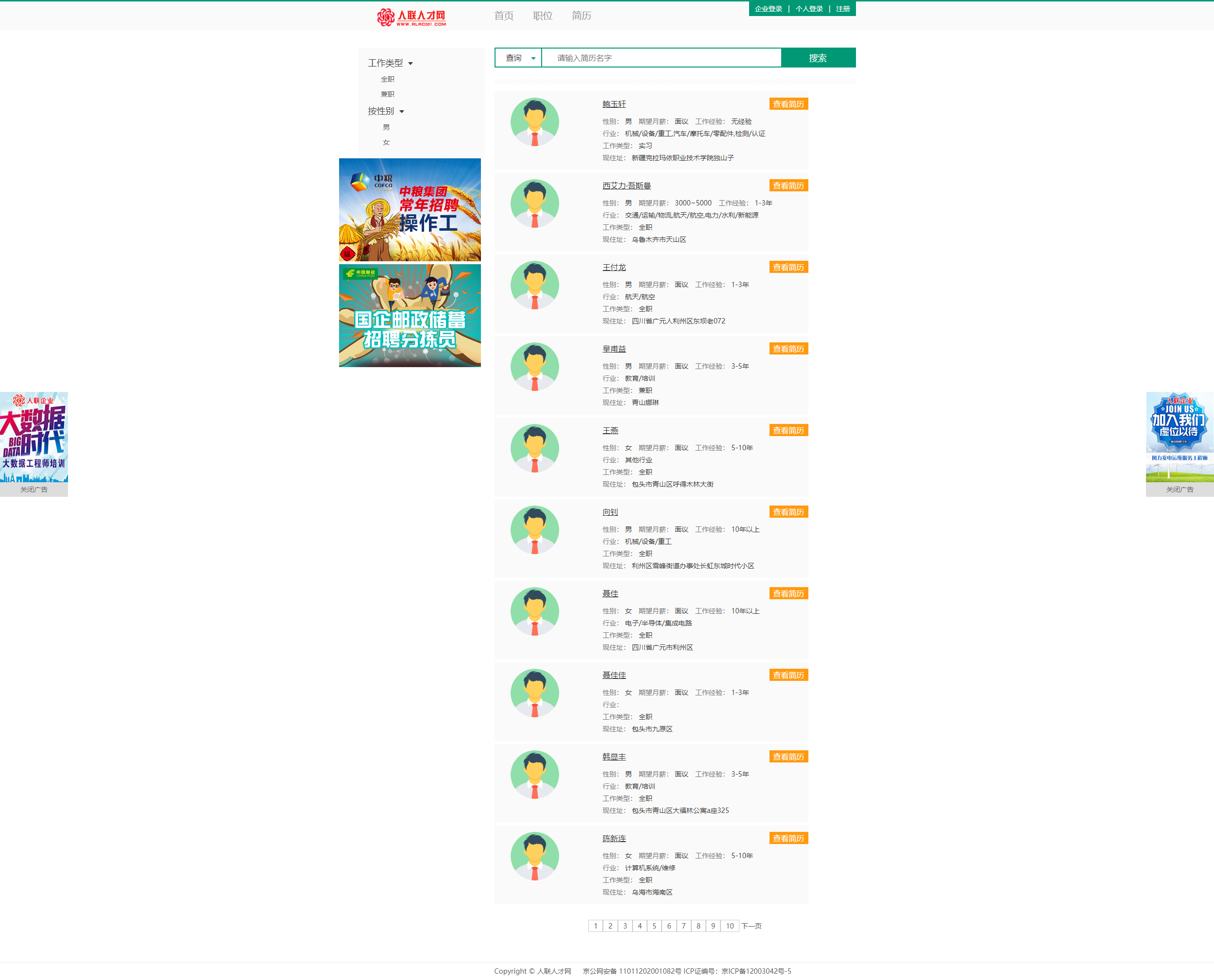Go to the 职位 navigation tab
1214x980 pixels.
pos(542,16)
